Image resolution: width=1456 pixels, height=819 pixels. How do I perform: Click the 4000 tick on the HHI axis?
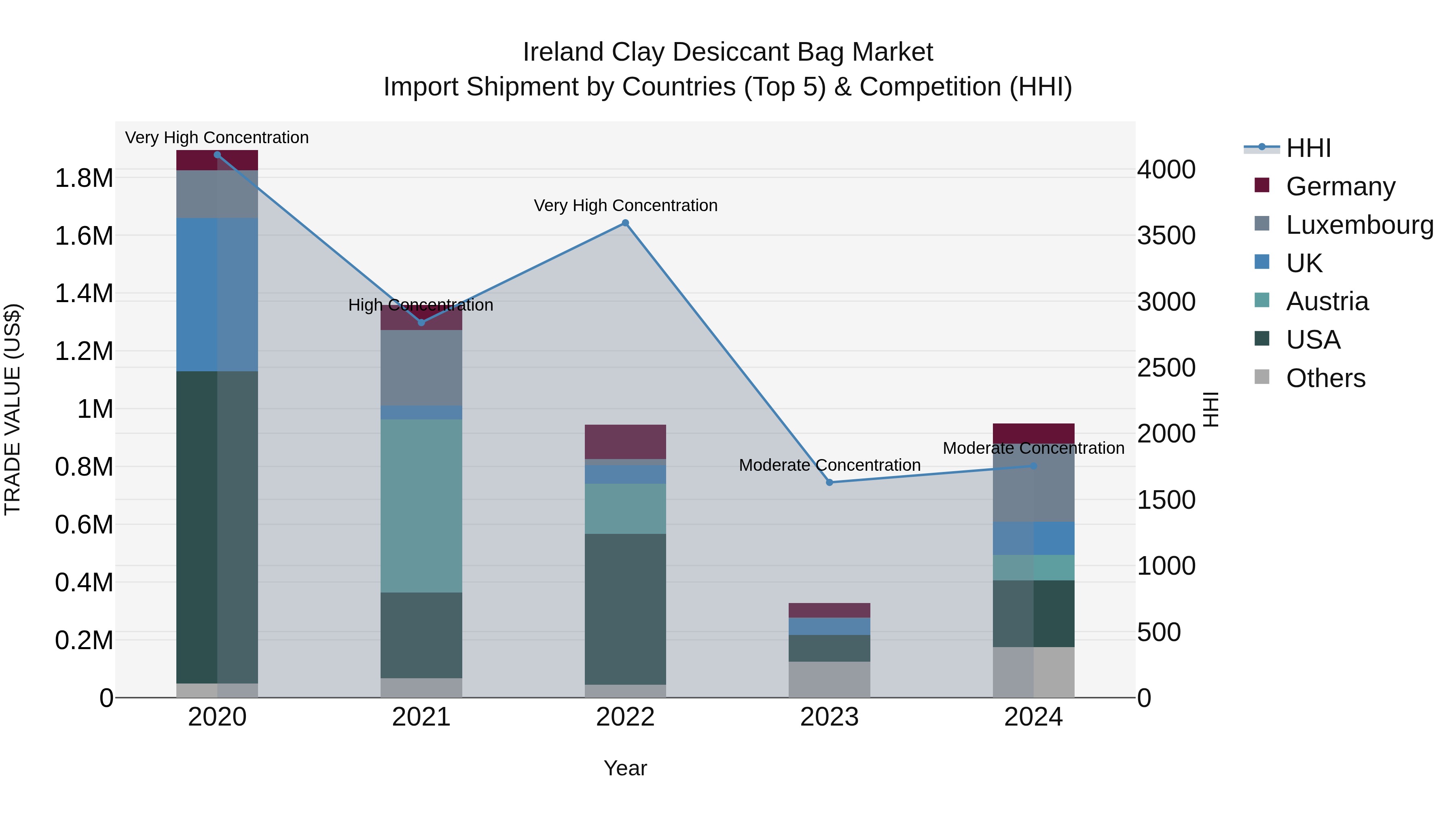tap(1166, 169)
